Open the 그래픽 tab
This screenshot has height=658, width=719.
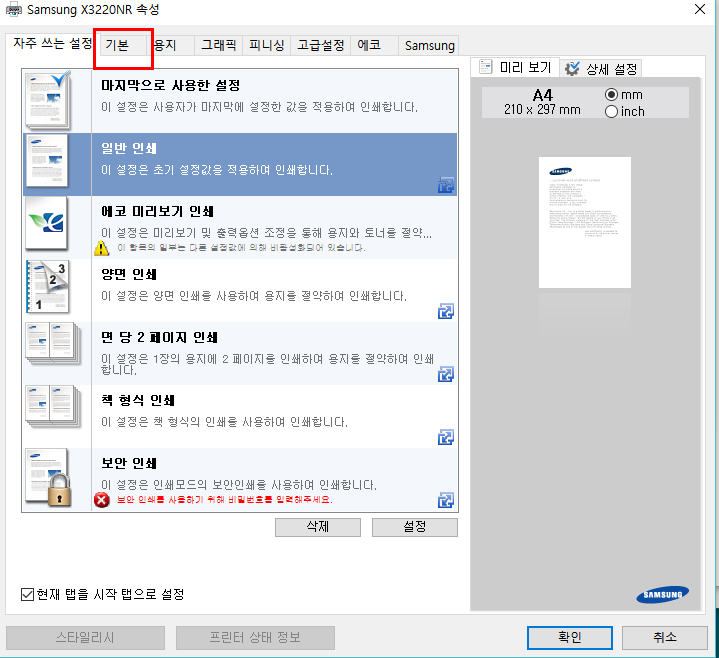[x=218, y=45]
